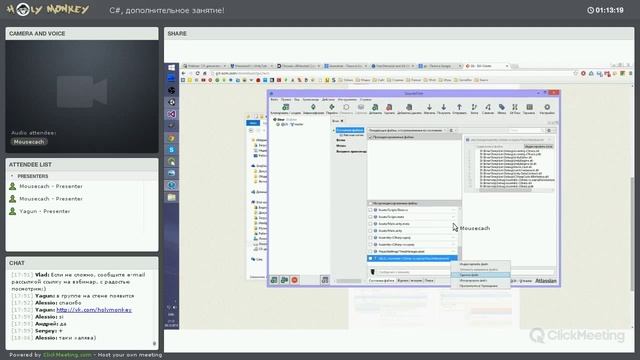Screen dimensions: 640x360
Task: Select master branch in bookmarks tree
Action: (297, 124)
